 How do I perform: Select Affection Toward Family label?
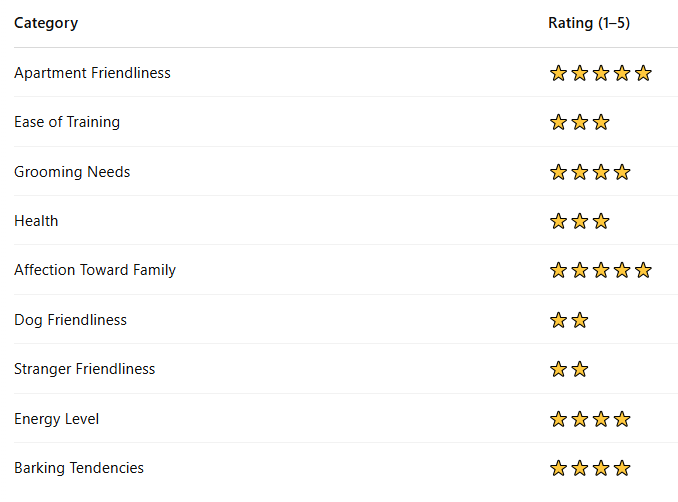point(95,270)
